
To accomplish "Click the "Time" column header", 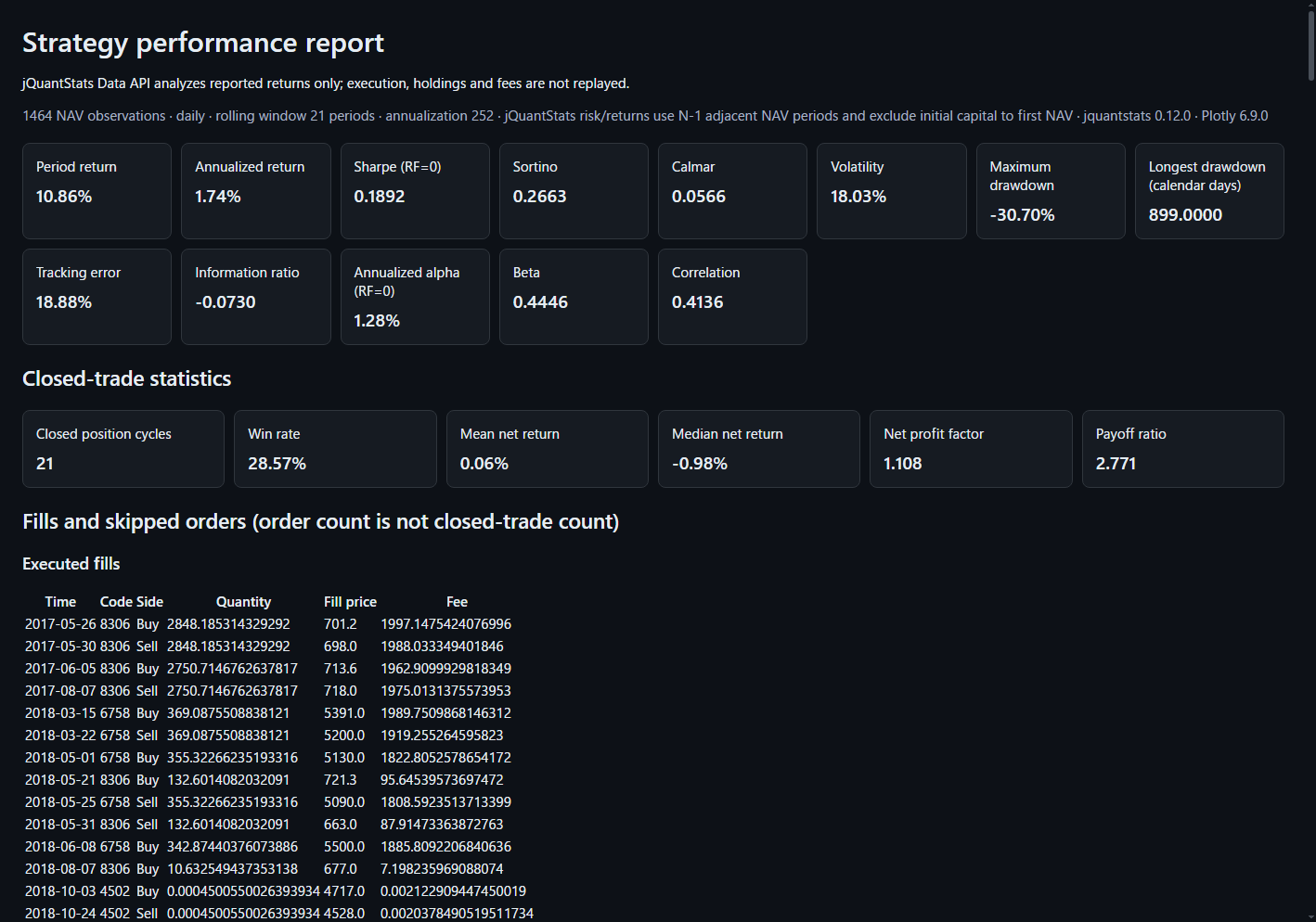I will [x=60, y=602].
